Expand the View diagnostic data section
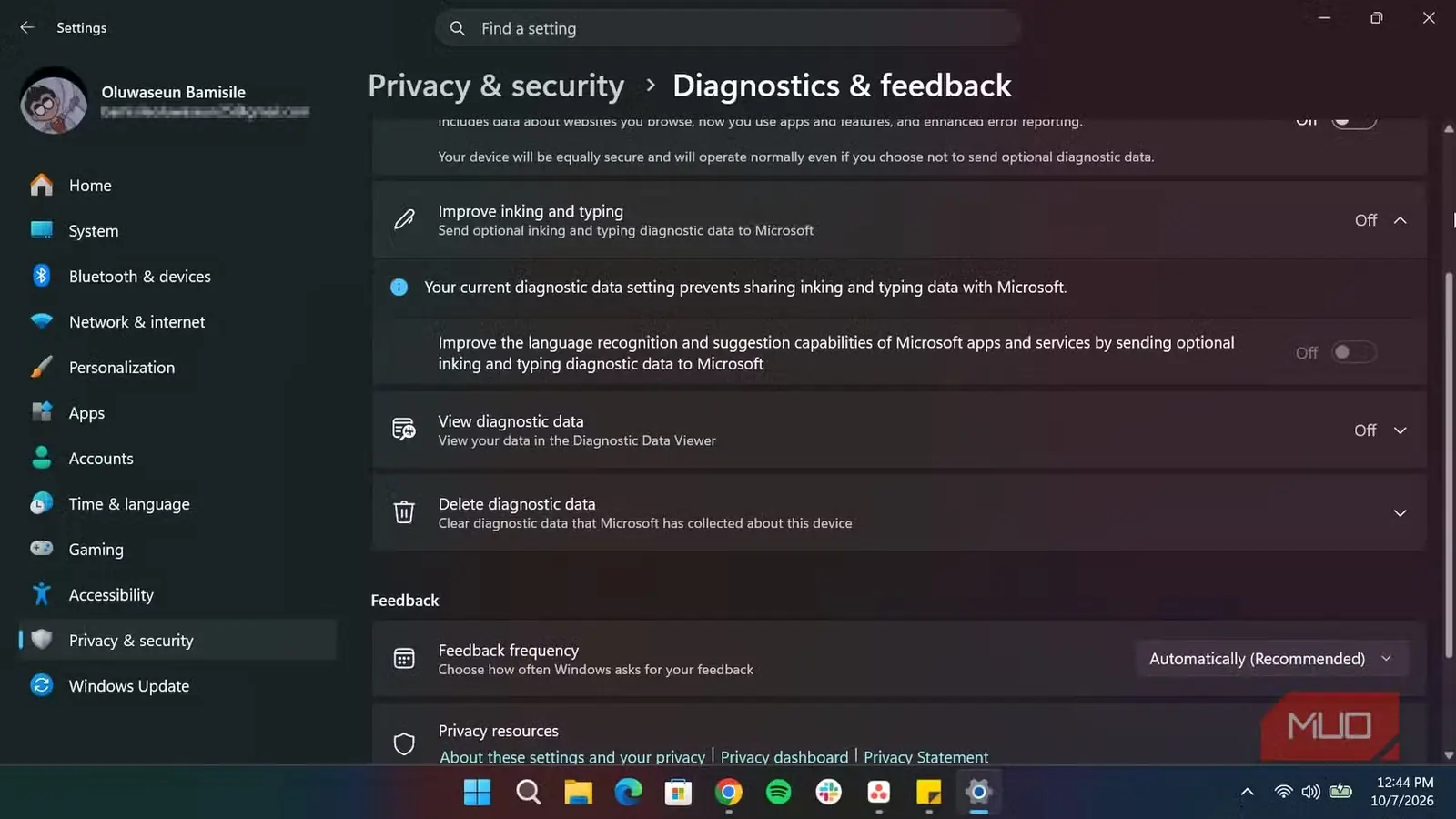This screenshot has width=1456, height=819. pyautogui.click(x=1400, y=430)
